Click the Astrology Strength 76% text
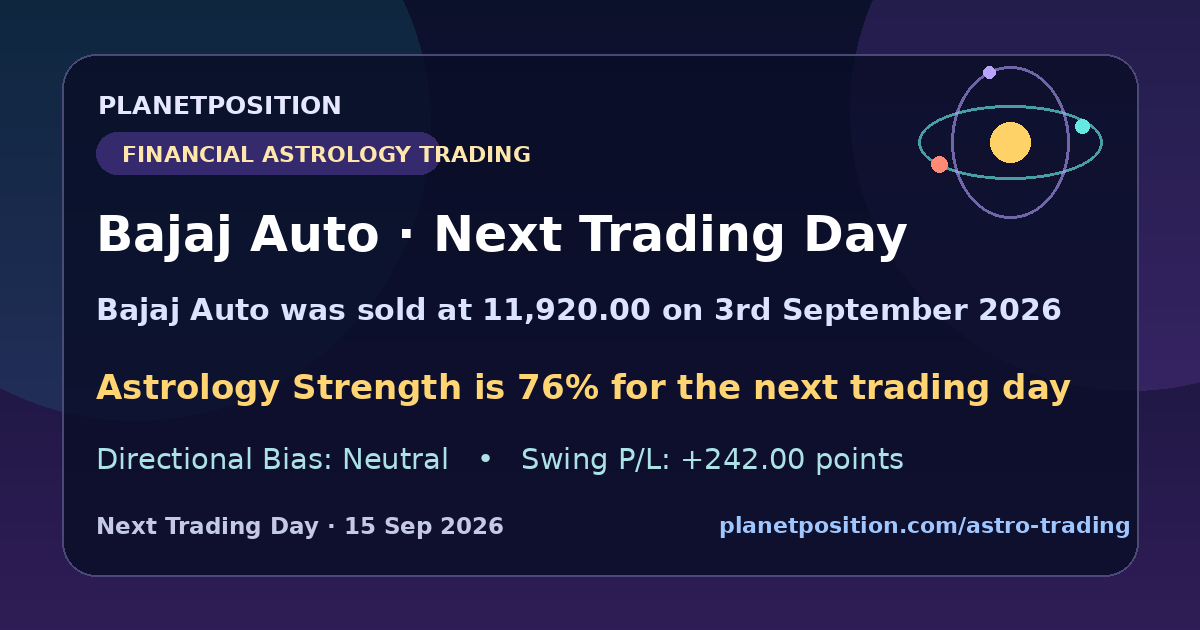Screen dimensions: 1200x630 583,387
